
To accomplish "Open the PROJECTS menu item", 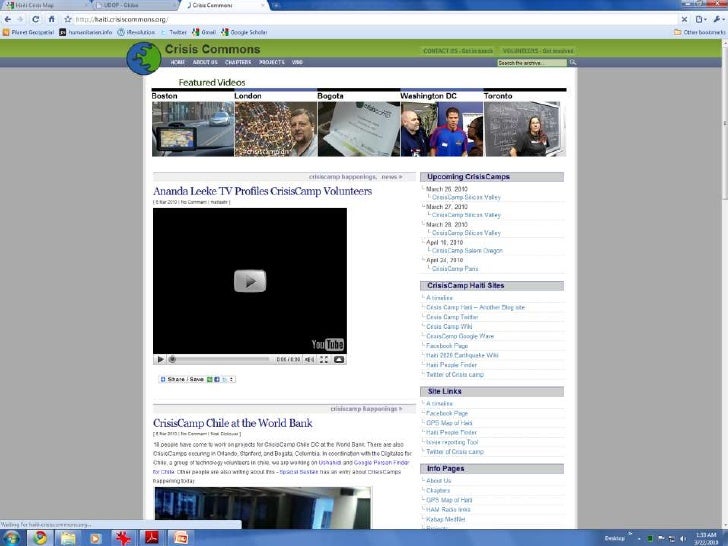I will (x=272, y=62).
